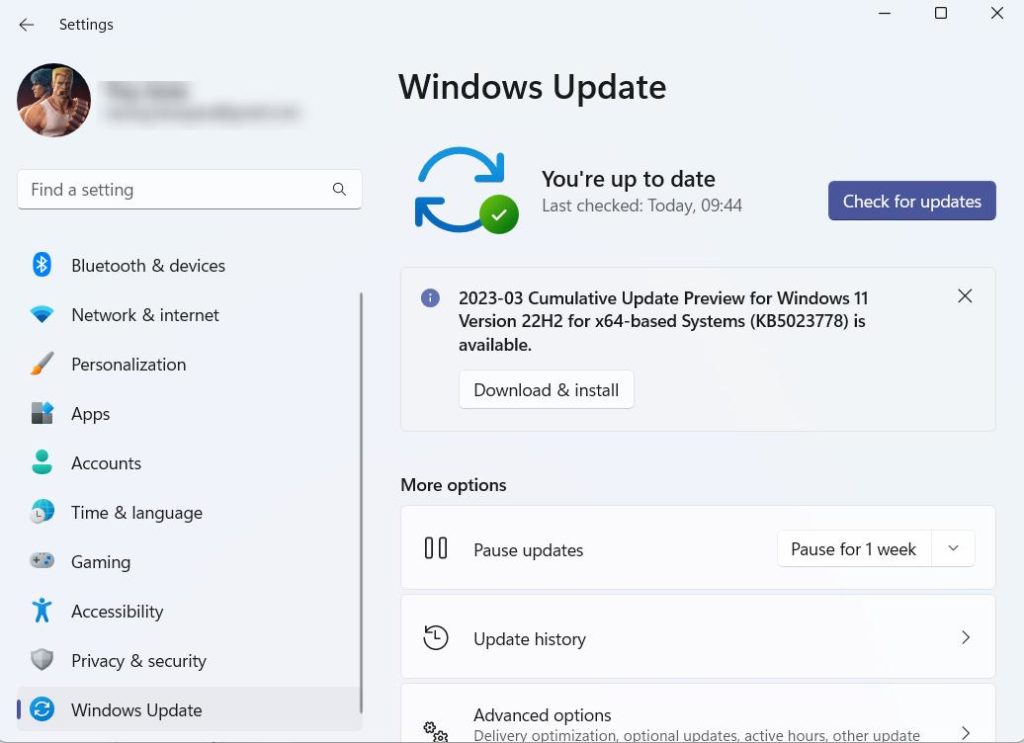Dismiss the cumulative update preview notice

(965, 296)
